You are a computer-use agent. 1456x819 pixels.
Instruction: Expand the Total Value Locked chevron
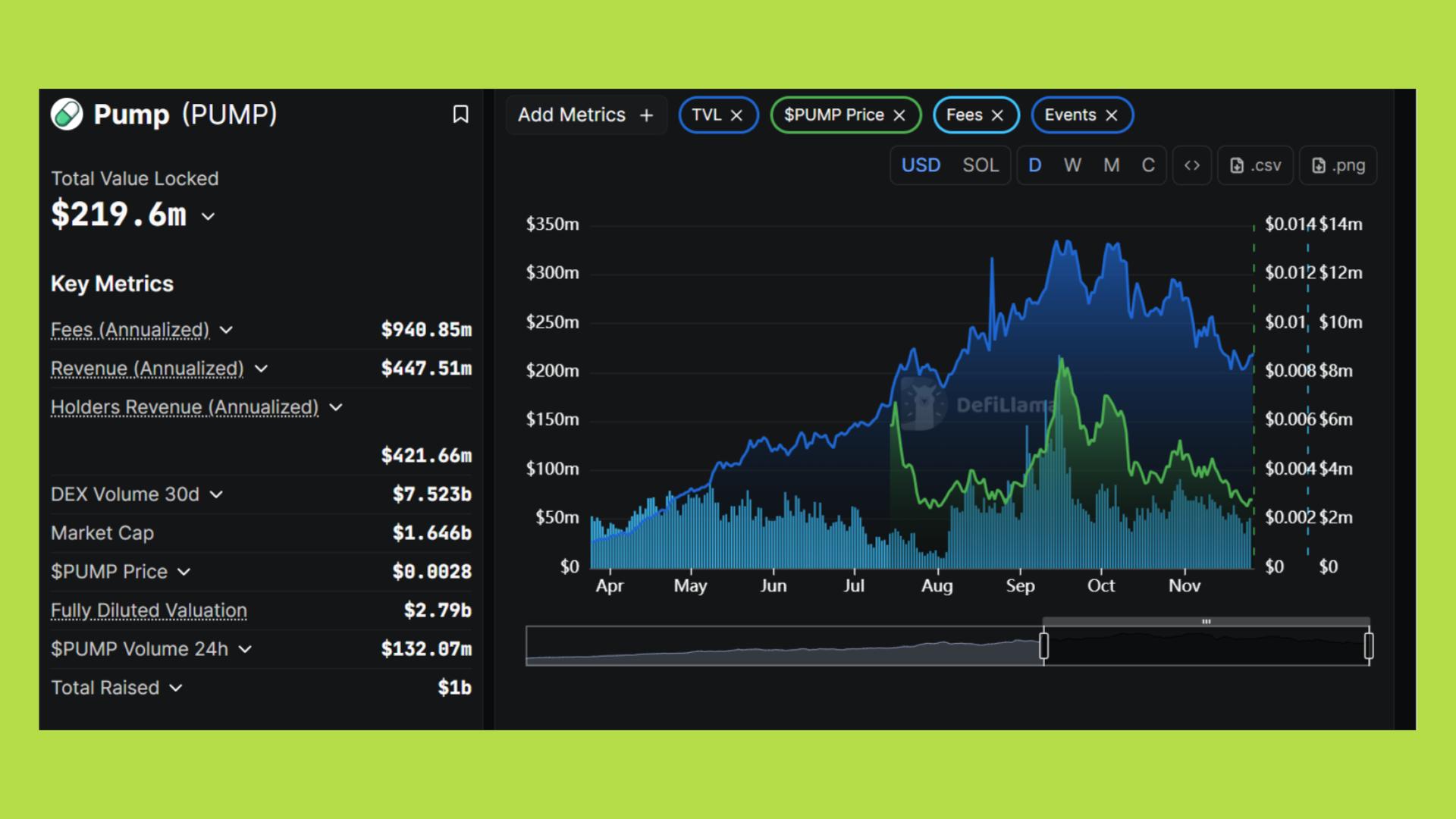208,217
